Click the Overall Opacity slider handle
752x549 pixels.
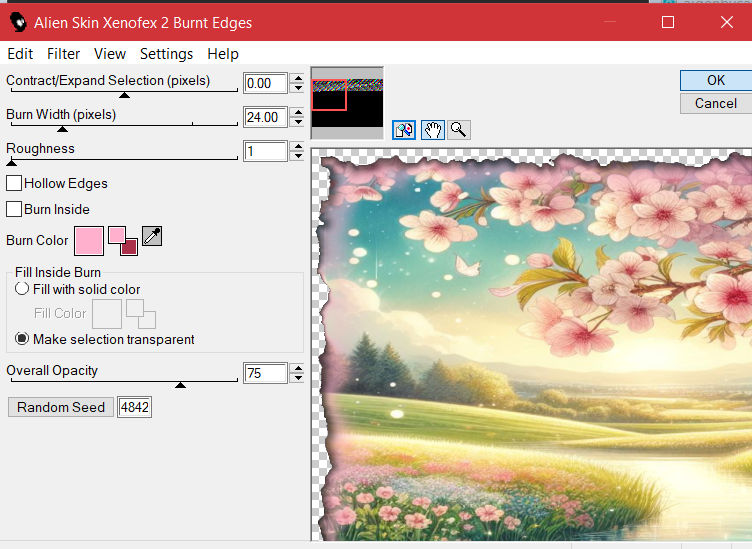[180, 385]
